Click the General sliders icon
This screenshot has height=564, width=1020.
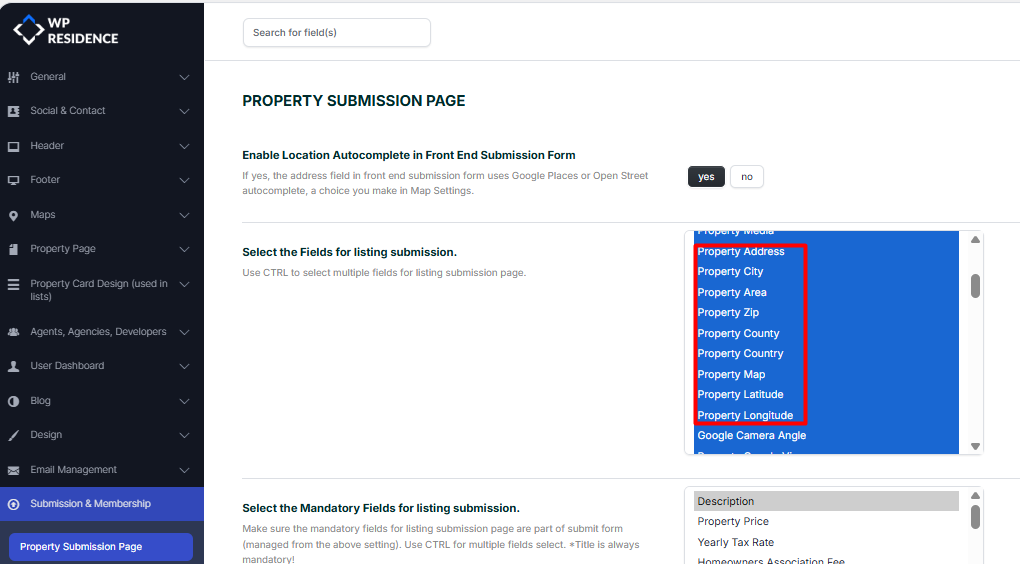[13, 77]
